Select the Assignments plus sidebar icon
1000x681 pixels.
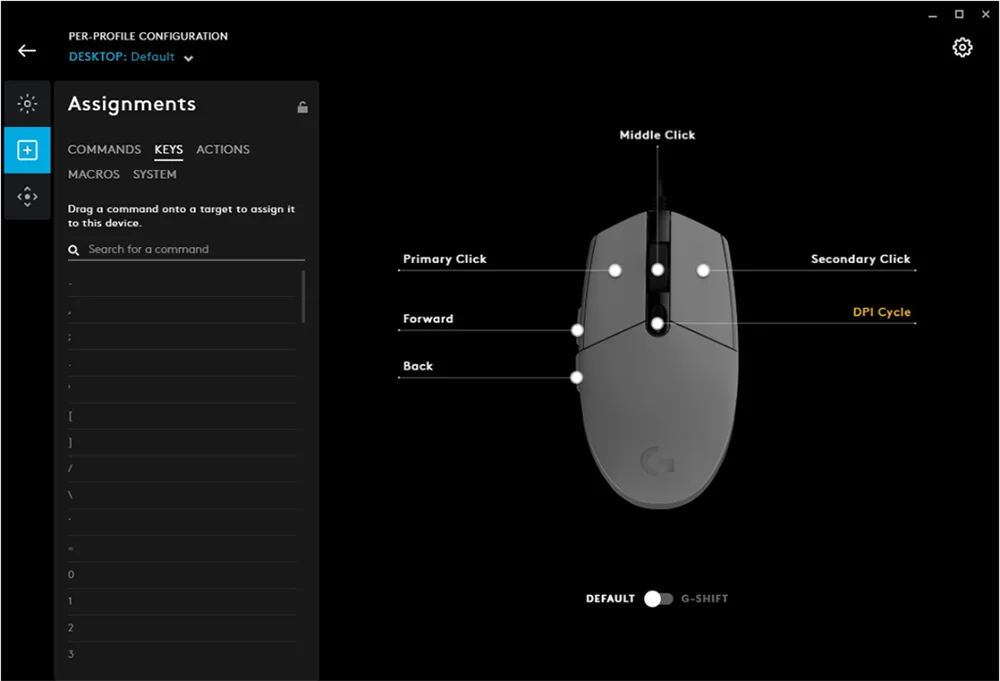click(27, 150)
